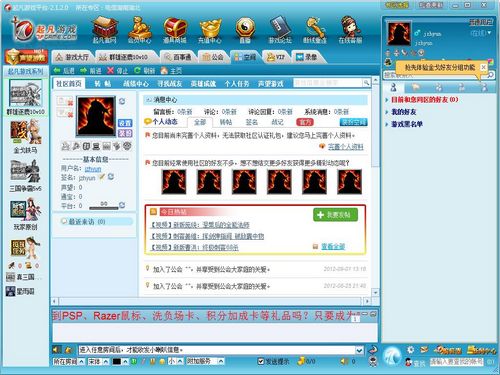Toggle the 发送提示 checkbox
500x375 pixels.
click(x=261, y=361)
